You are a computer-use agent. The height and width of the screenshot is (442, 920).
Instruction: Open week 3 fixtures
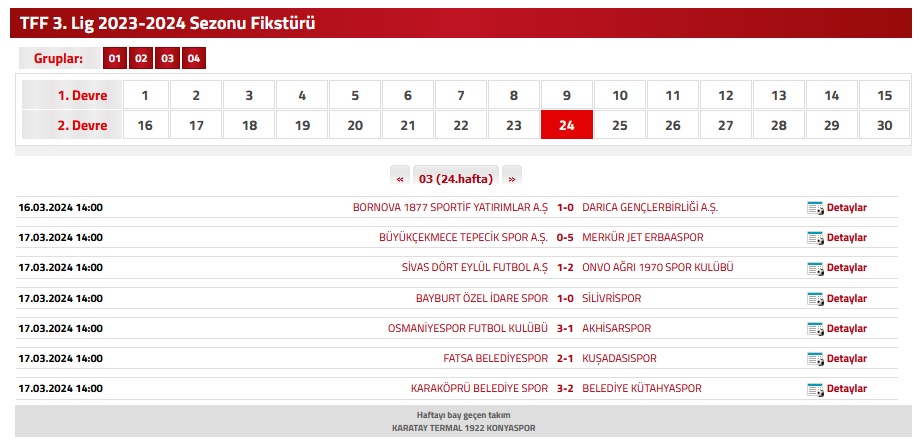click(249, 95)
